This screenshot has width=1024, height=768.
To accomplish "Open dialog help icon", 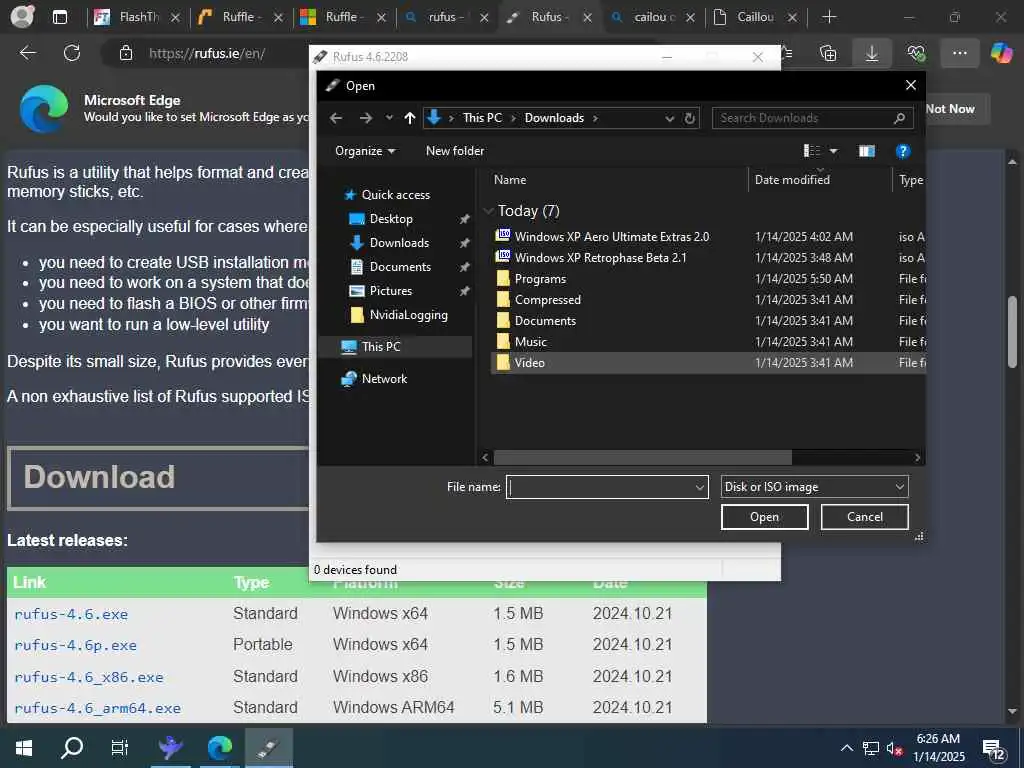I will click(903, 151).
